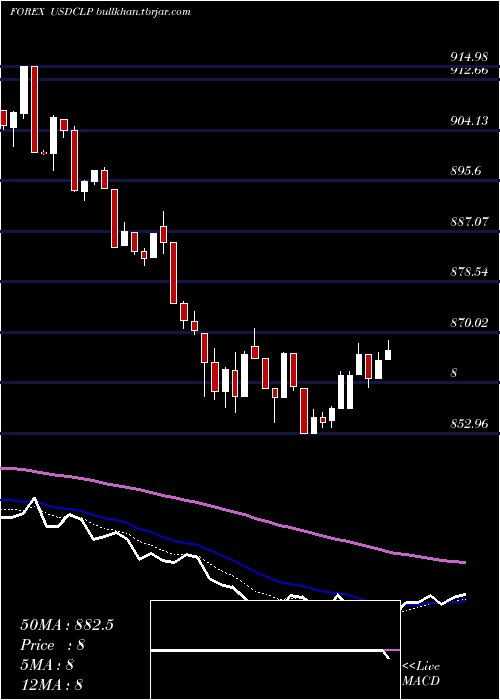Click the pink 50MA line's right end
Viewport: 500px width, 700px height.
[464, 562]
